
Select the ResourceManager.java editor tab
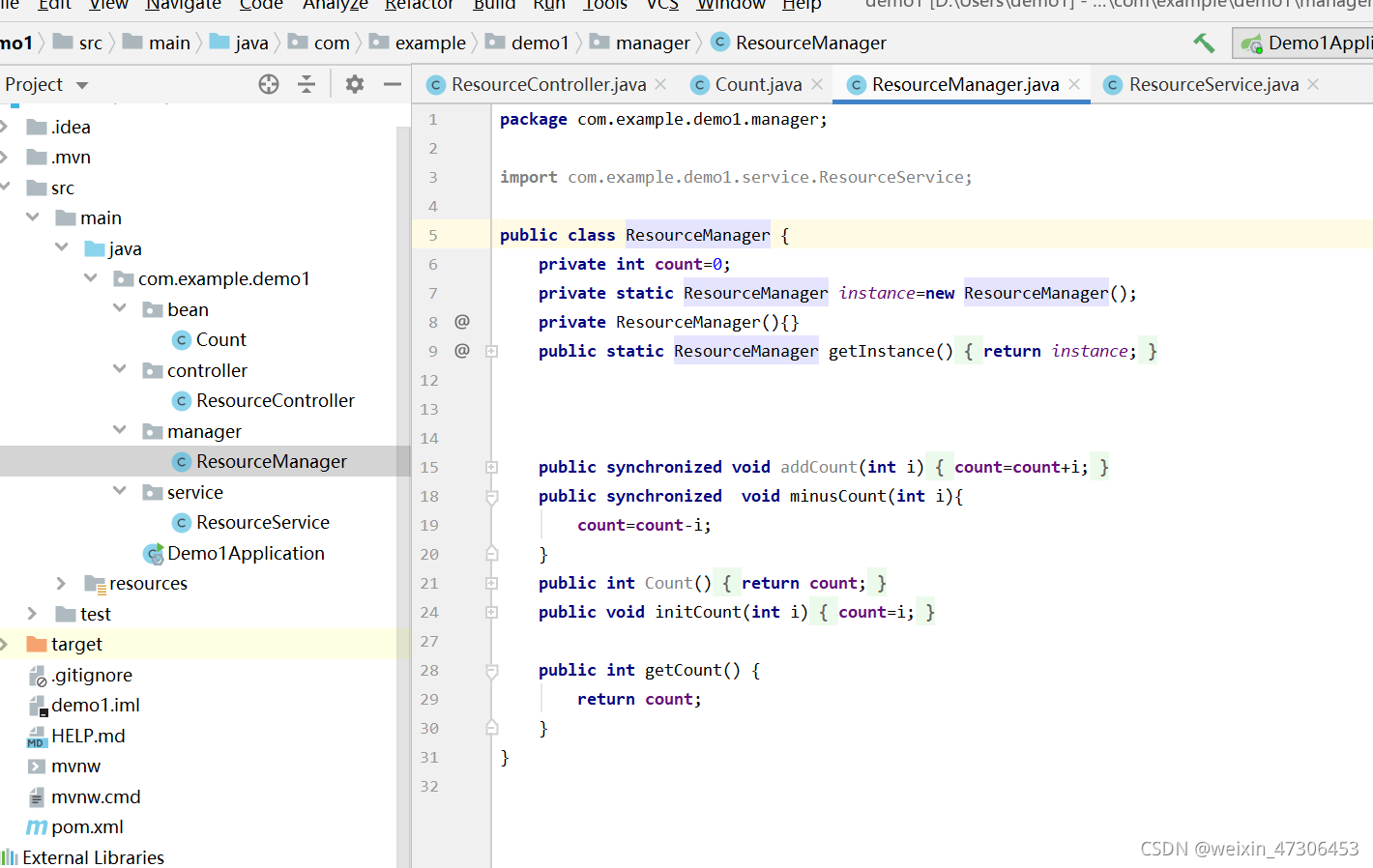point(965,84)
